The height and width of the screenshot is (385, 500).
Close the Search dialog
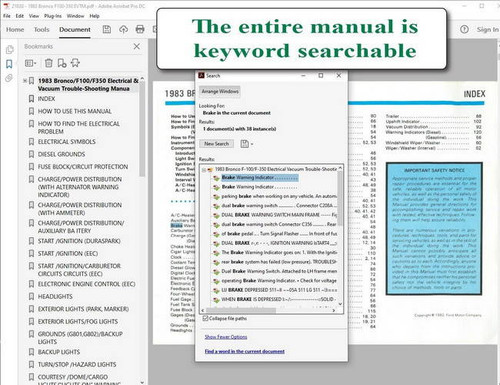tap(339, 76)
